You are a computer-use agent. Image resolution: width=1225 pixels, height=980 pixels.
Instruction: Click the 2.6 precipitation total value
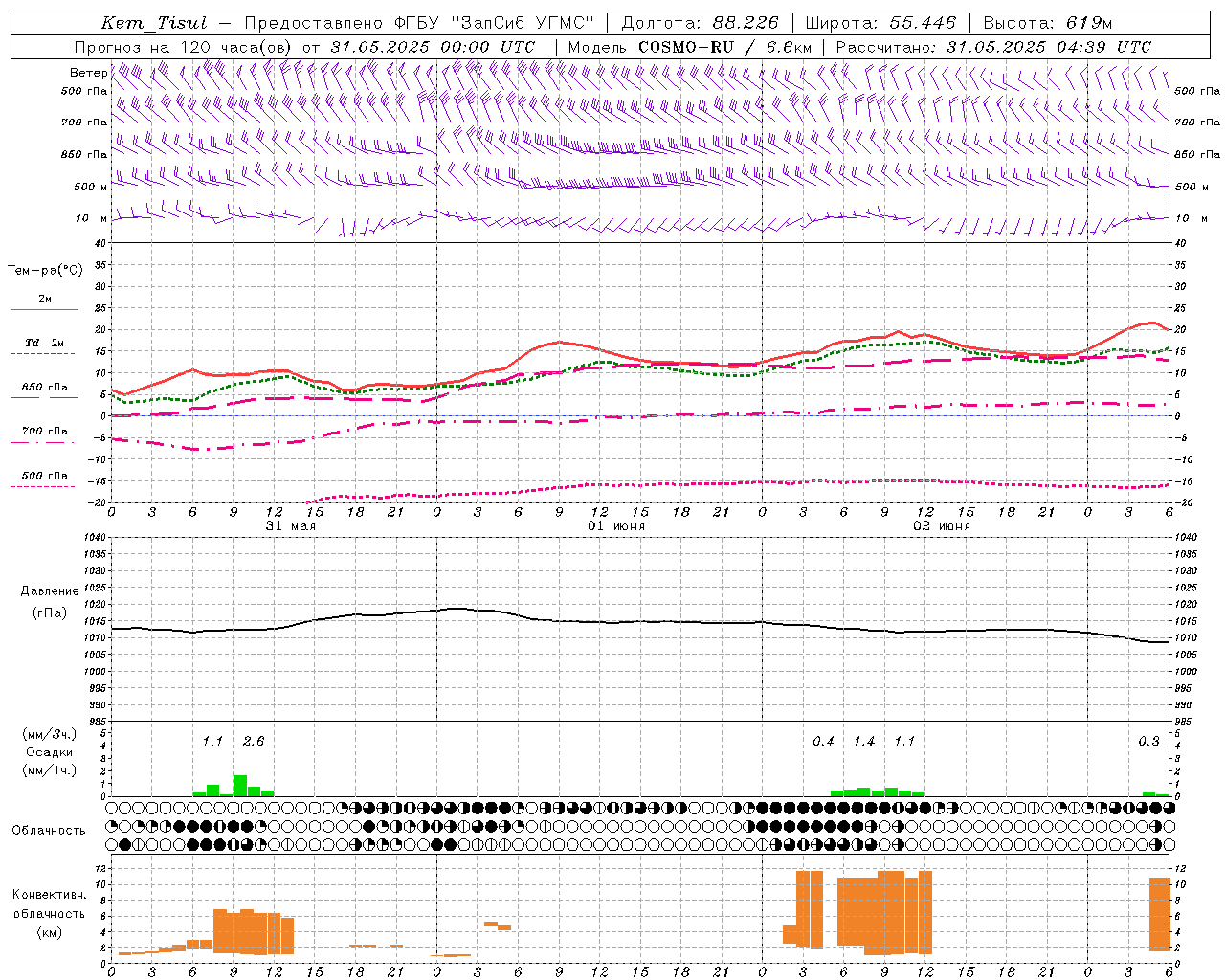pyautogui.click(x=254, y=741)
